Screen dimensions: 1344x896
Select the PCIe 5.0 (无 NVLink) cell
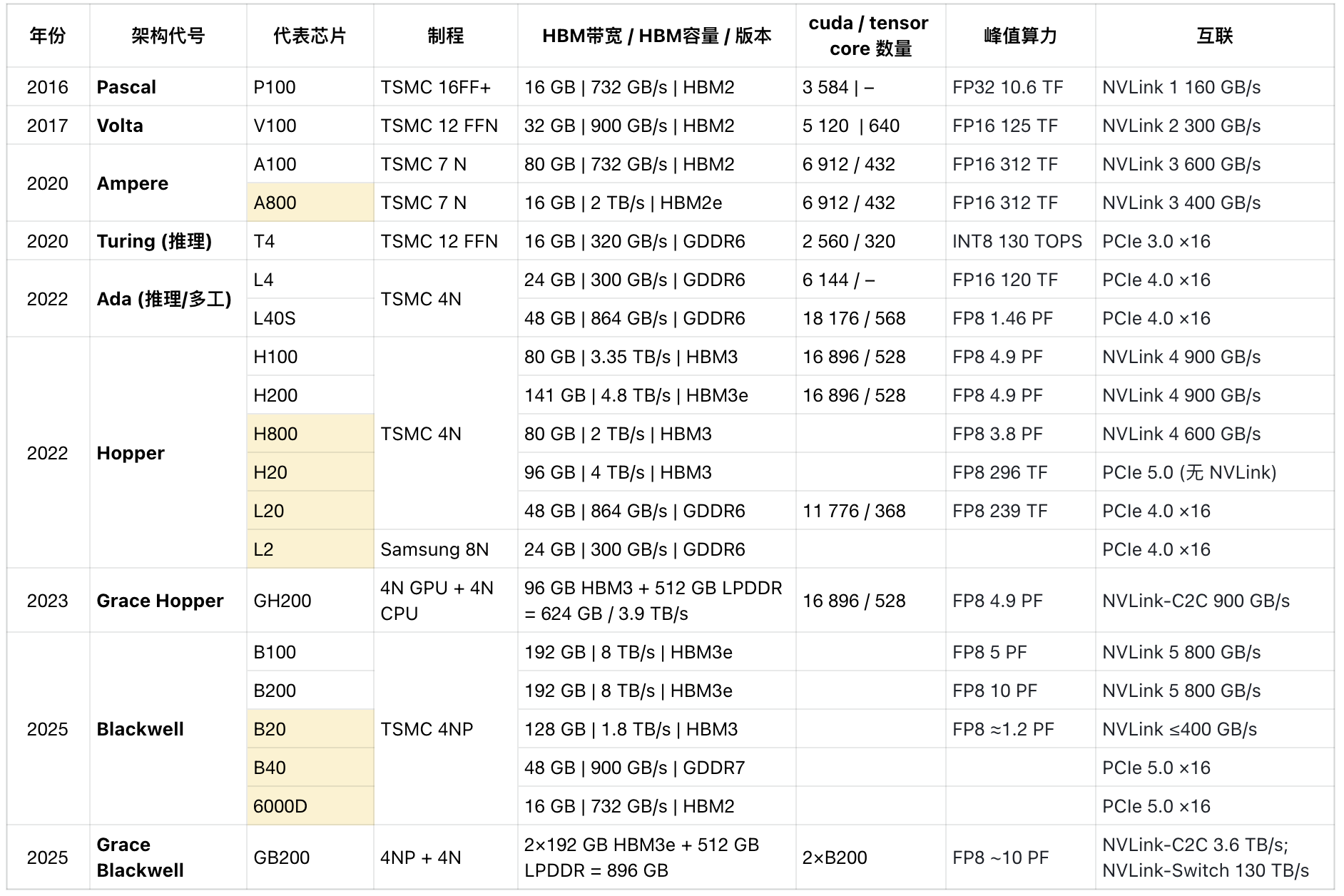[x=1215, y=472]
